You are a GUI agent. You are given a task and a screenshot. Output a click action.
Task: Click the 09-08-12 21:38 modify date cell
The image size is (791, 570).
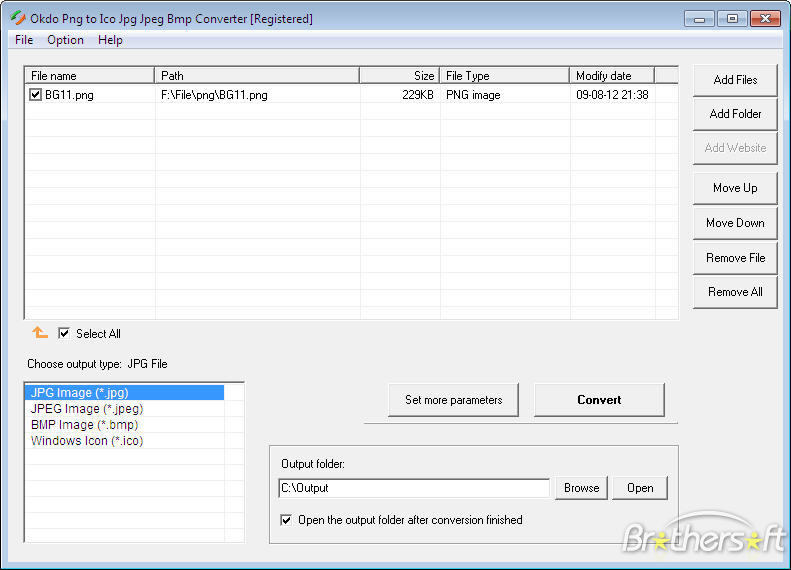pos(612,95)
